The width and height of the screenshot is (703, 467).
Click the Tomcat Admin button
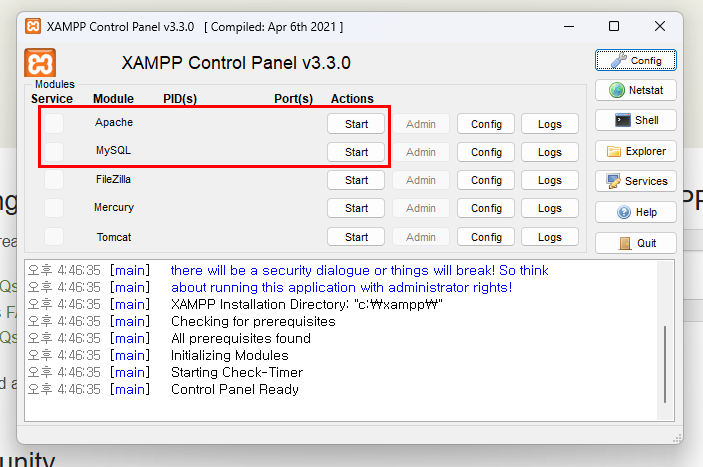pyautogui.click(x=421, y=237)
